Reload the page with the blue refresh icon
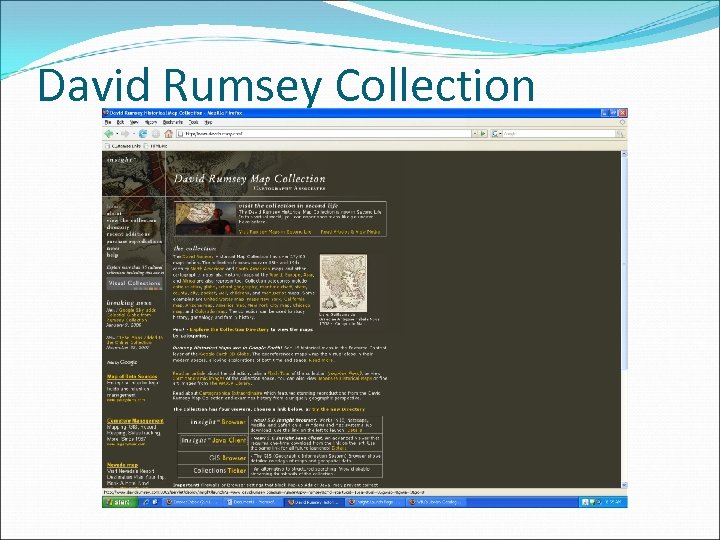Image resolution: width=720 pixels, height=540 pixels. 143,134
